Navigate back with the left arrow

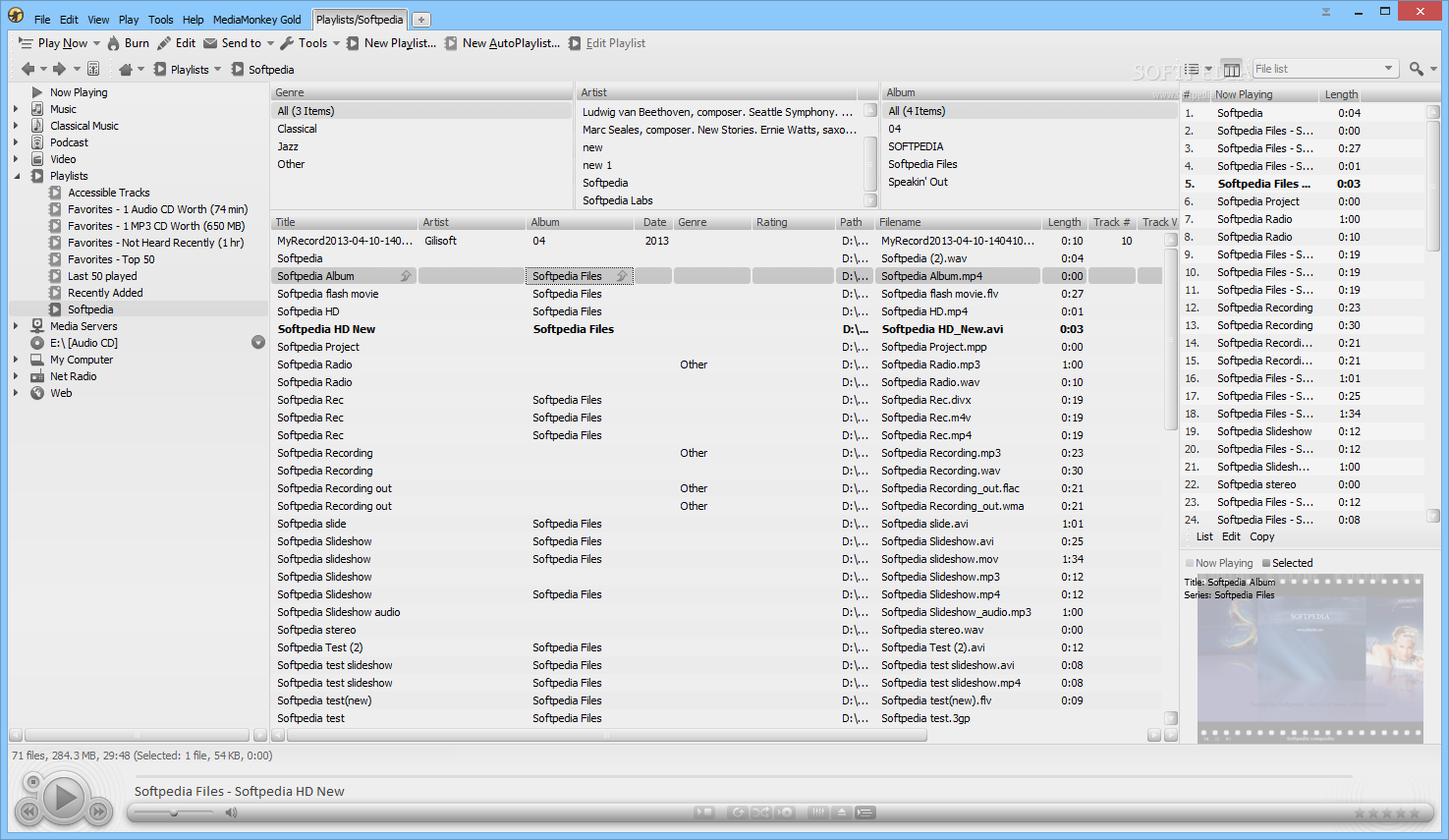(x=28, y=69)
